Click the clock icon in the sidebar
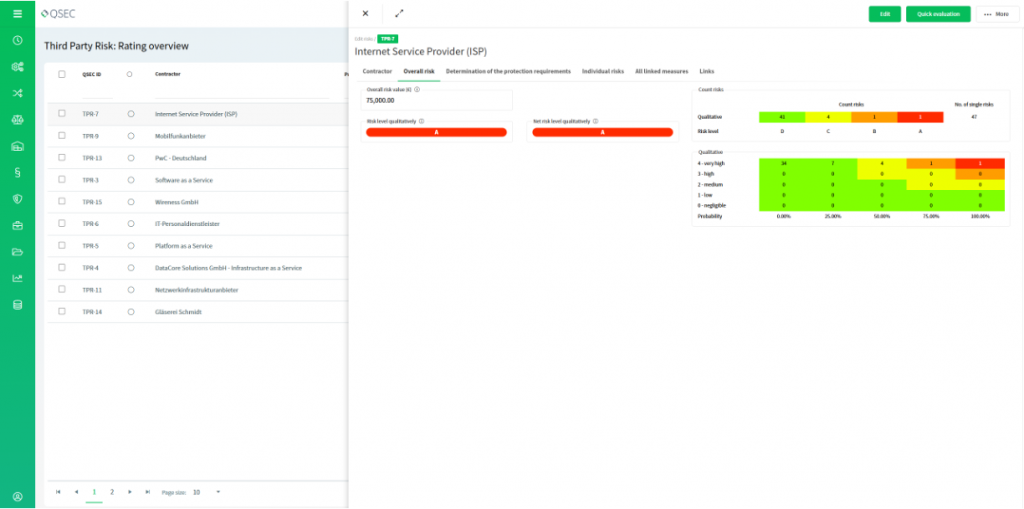The image size is (1024, 509). (x=17, y=41)
